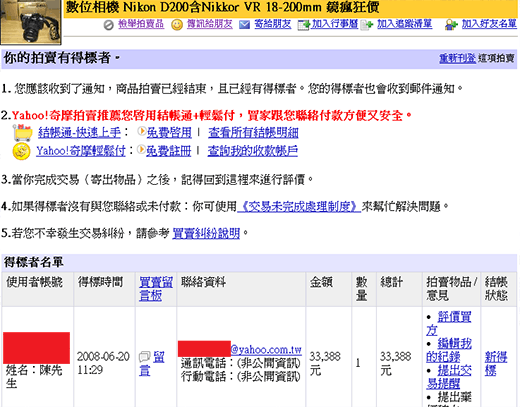The width and height of the screenshot is (520, 407).
Task: Click the 行動電話 non-public info line
Action: tap(241, 377)
